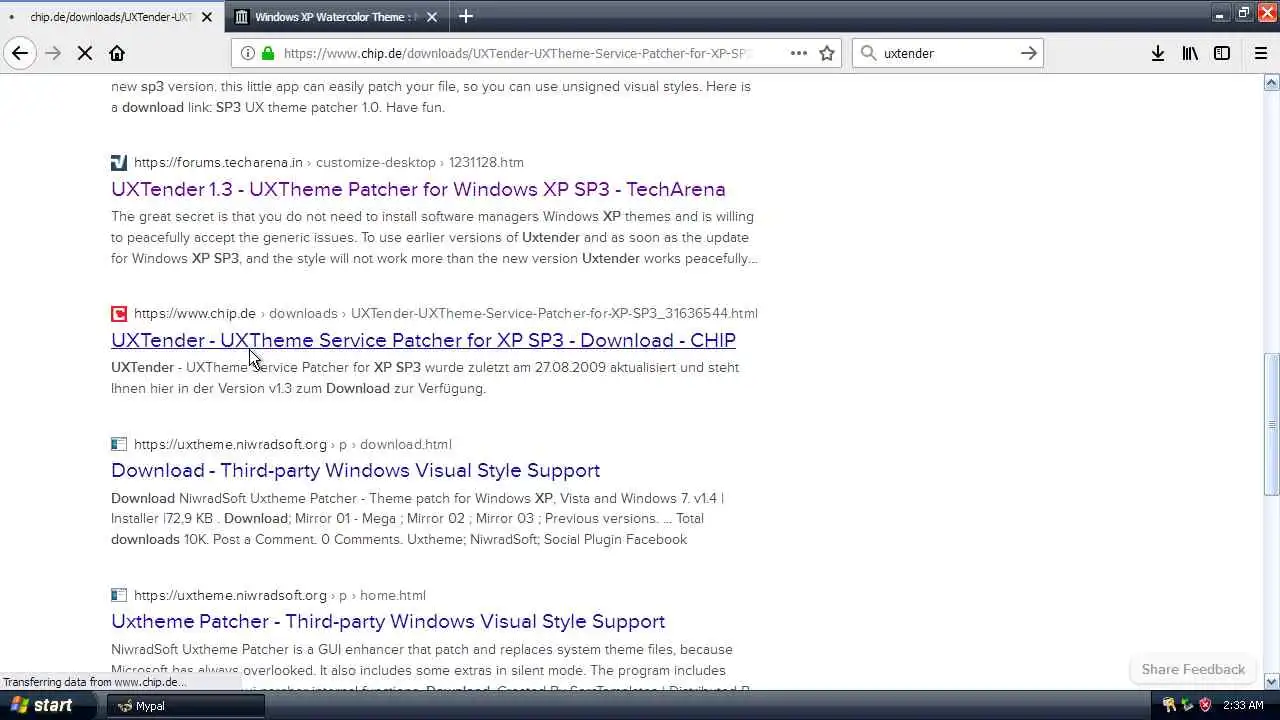Open the library bookmarks and history icon
Screen dimensions: 1280x720
1190,53
